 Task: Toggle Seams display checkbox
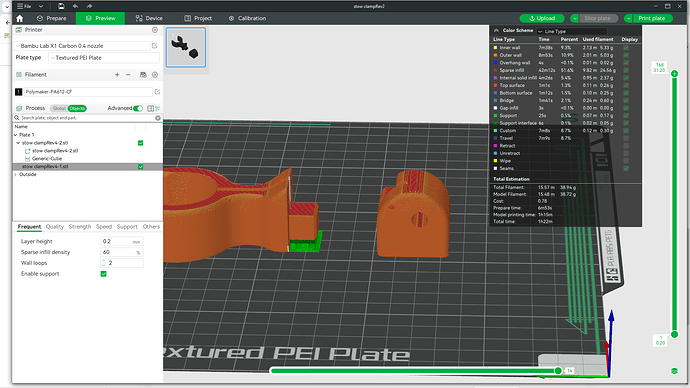[x=626, y=168]
